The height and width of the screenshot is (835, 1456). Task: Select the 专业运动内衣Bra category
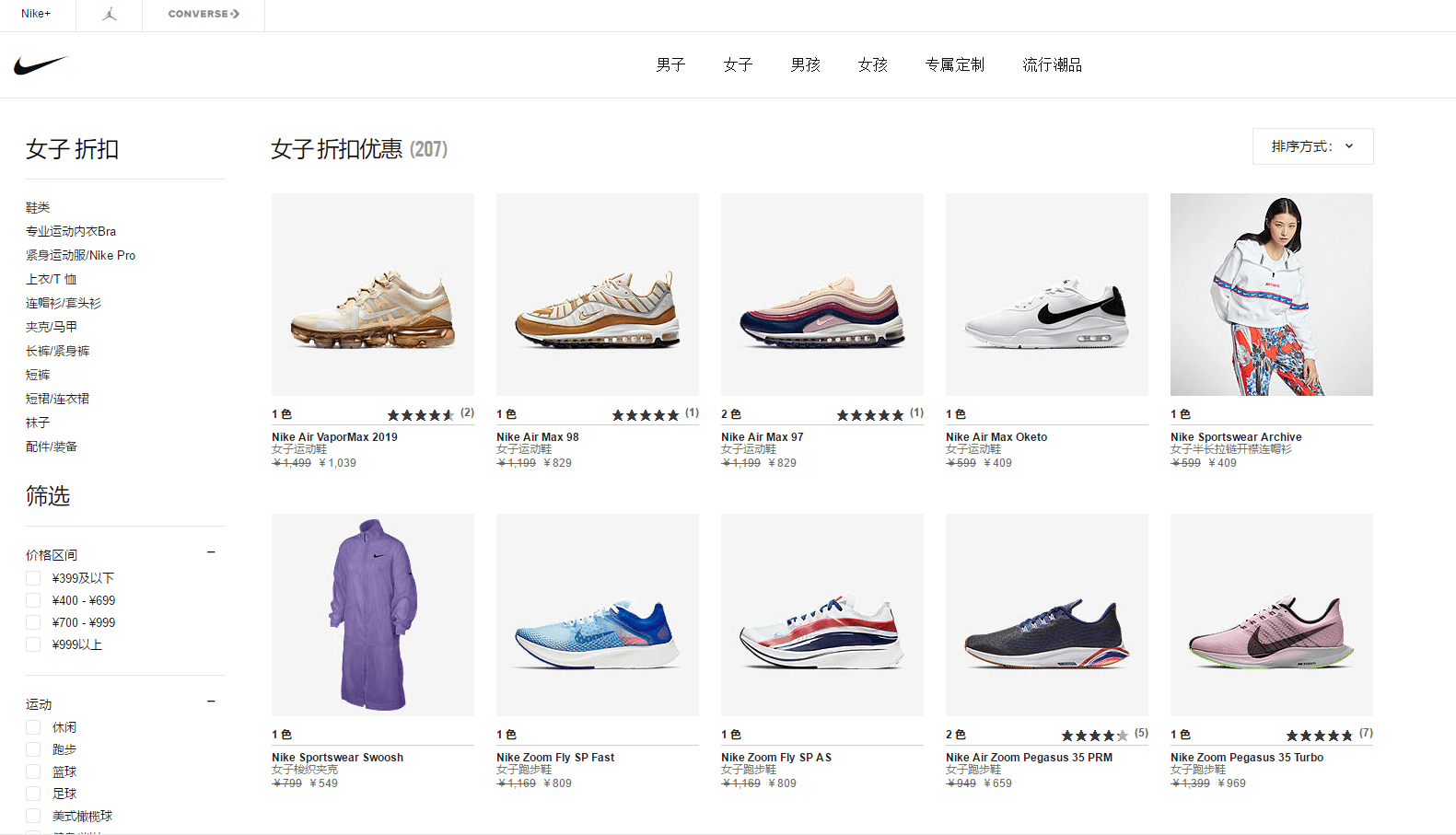pyautogui.click(x=71, y=231)
